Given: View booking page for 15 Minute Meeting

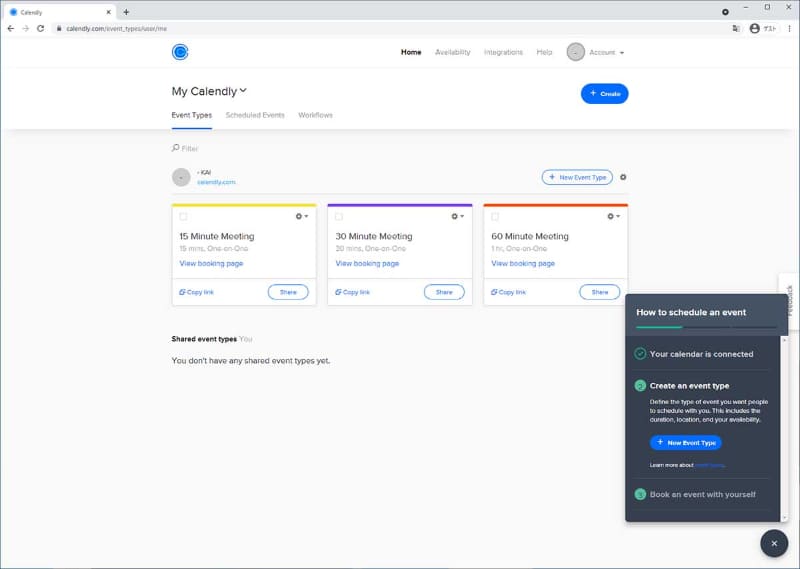Looking at the screenshot, I should [211, 263].
